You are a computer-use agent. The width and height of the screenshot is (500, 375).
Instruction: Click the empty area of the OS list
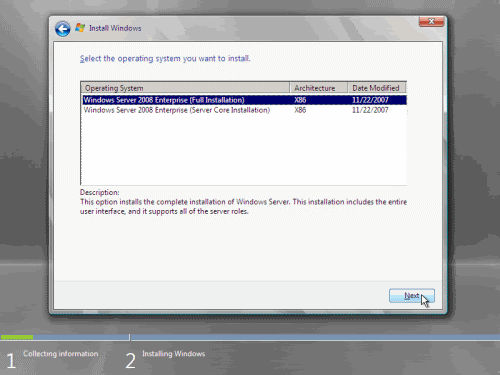pyautogui.click(x=243, y=150)
